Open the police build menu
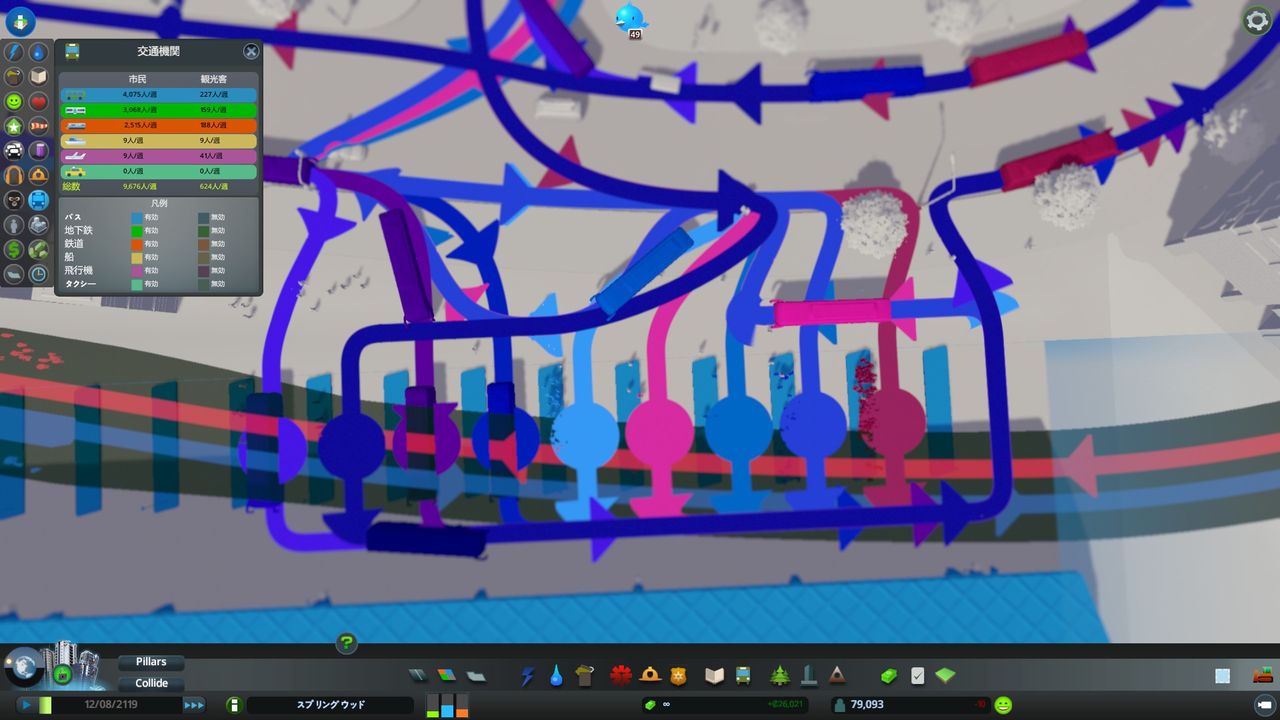 pyautogui.click(x=679, y=676)
